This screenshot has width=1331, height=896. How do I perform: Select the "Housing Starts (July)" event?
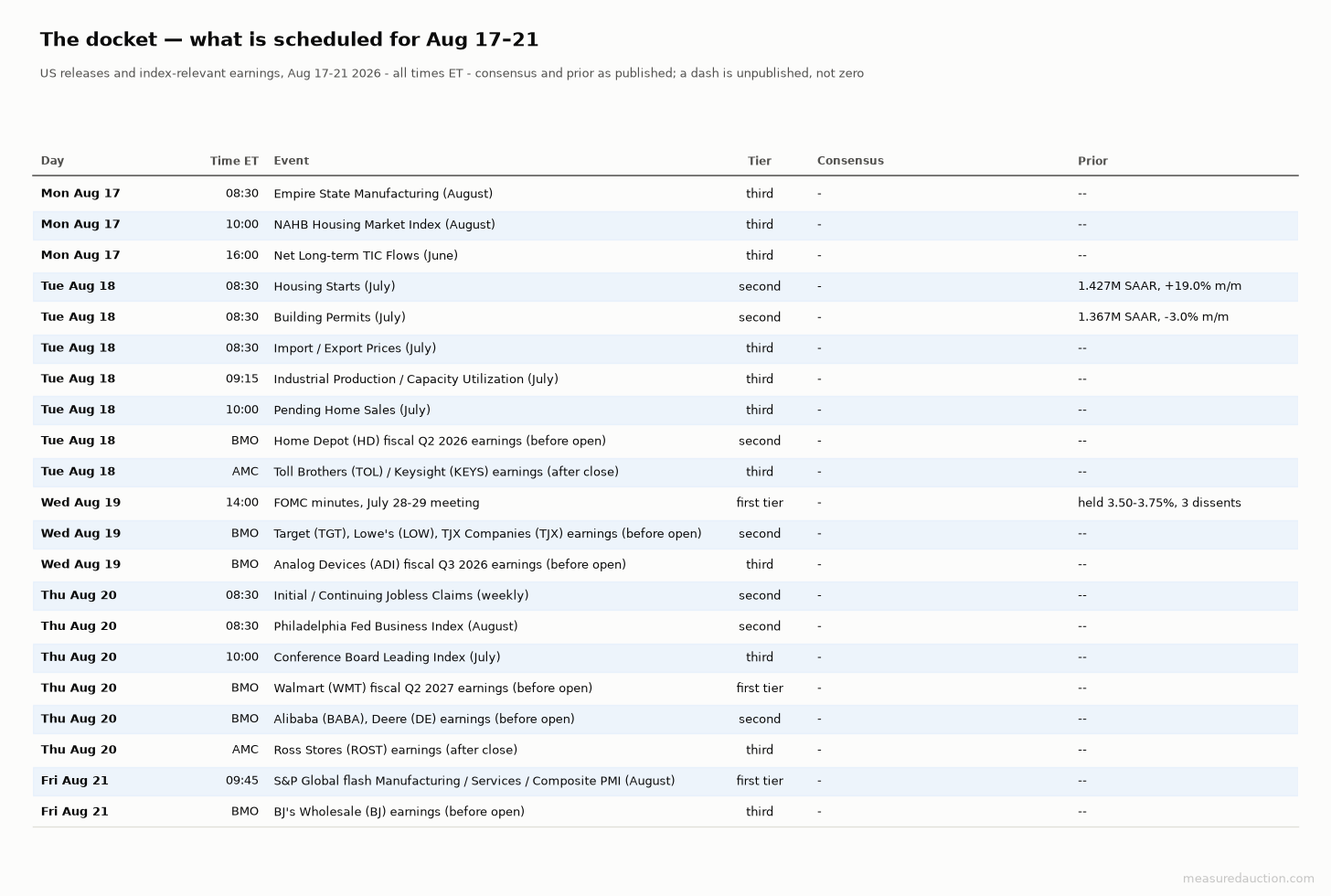[335, 286]
